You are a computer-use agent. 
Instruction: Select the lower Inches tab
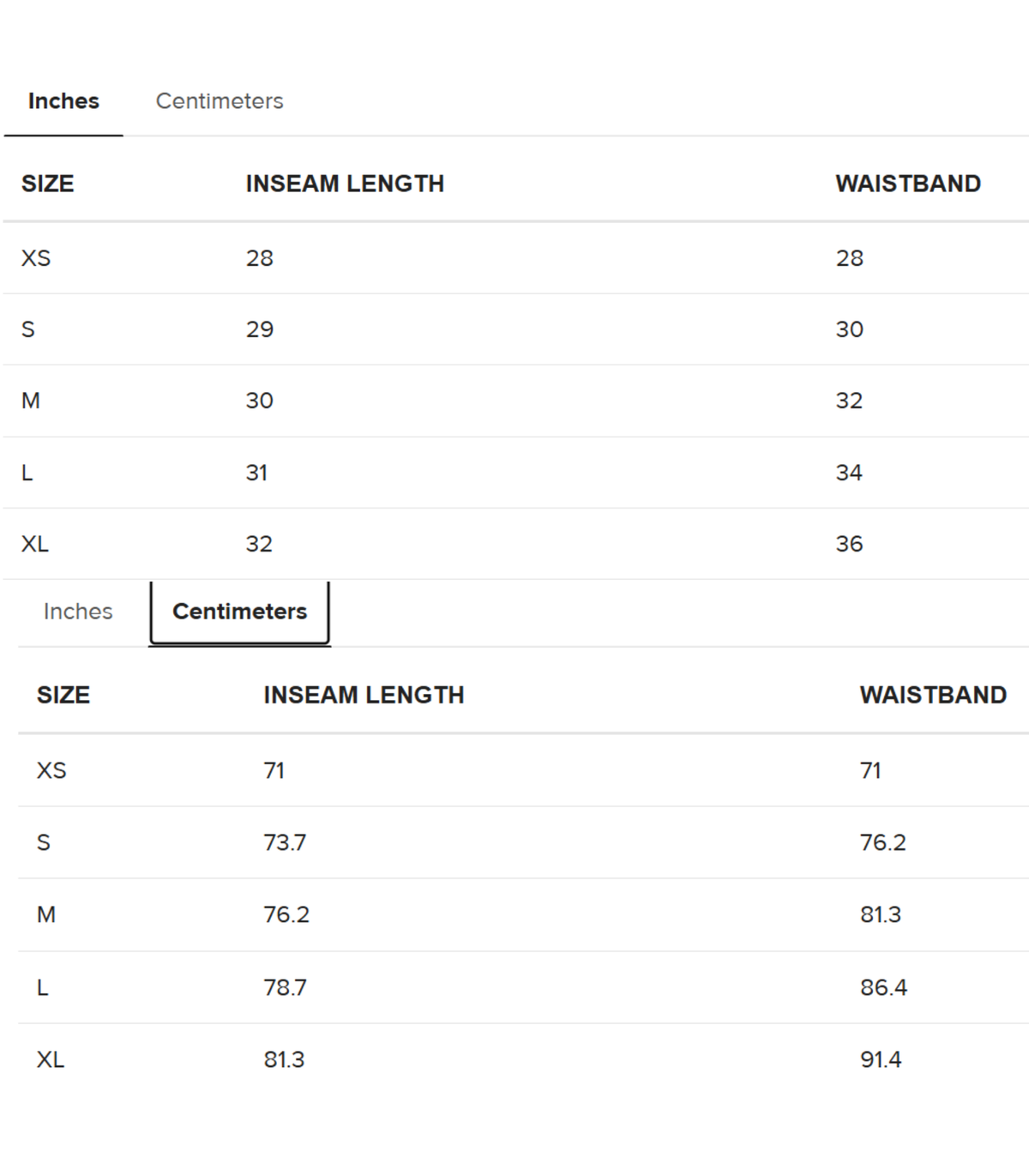[78, 612]
